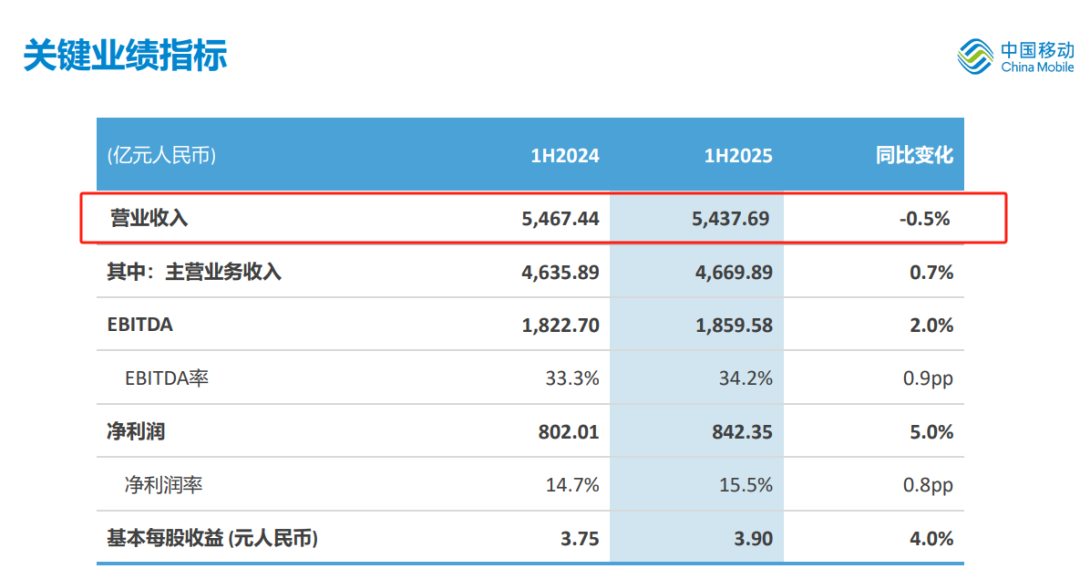Select the 基本每股收益 (元人民币) row label
The width and height of the screenshot is (1080, 569).
(x=212, y=539)
